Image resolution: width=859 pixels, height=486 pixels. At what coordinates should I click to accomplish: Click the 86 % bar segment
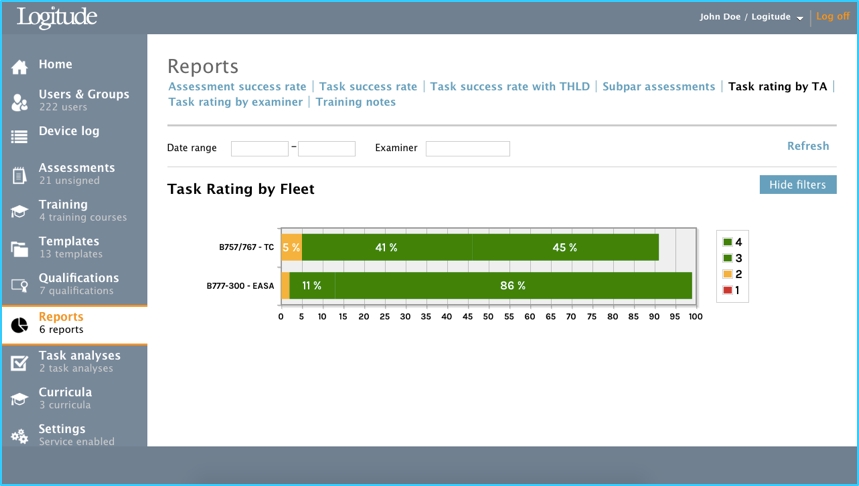tap(513, 285)
